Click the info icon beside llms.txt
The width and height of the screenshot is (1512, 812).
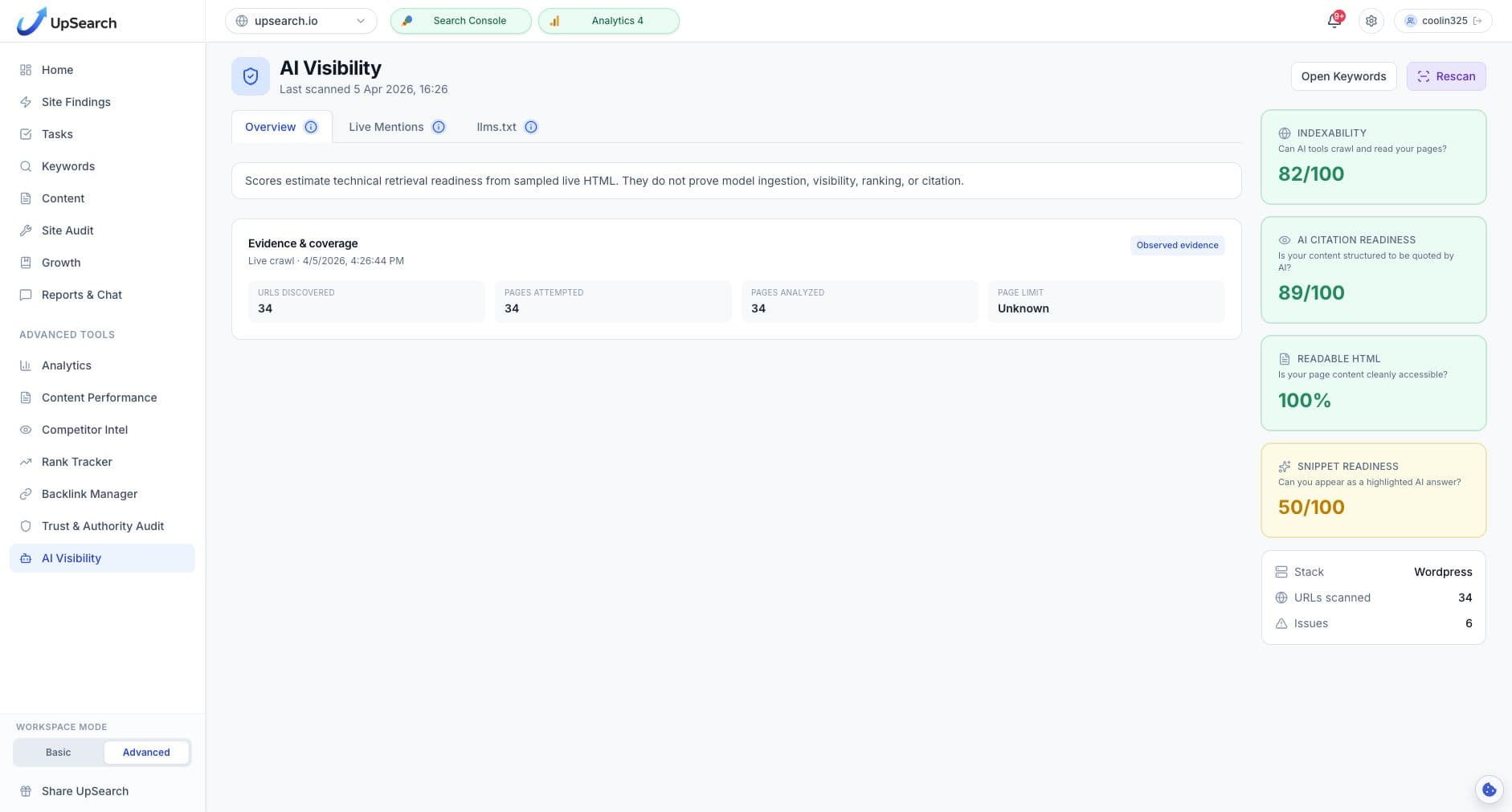[531, 127]
